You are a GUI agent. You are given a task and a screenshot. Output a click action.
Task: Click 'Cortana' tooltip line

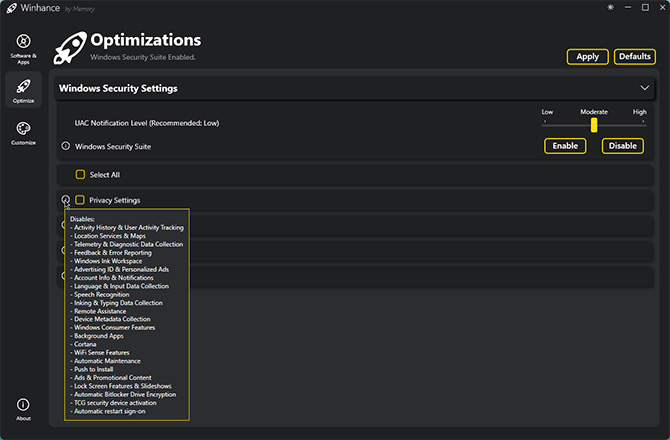[85, 344]
